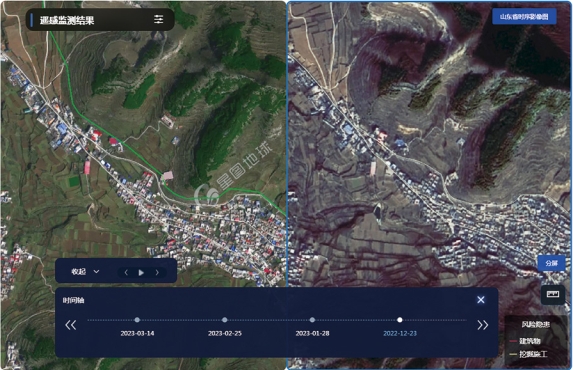573x370 pixels.
Task: Step to previous frame beside play button
Action: (x=126, y=272)
